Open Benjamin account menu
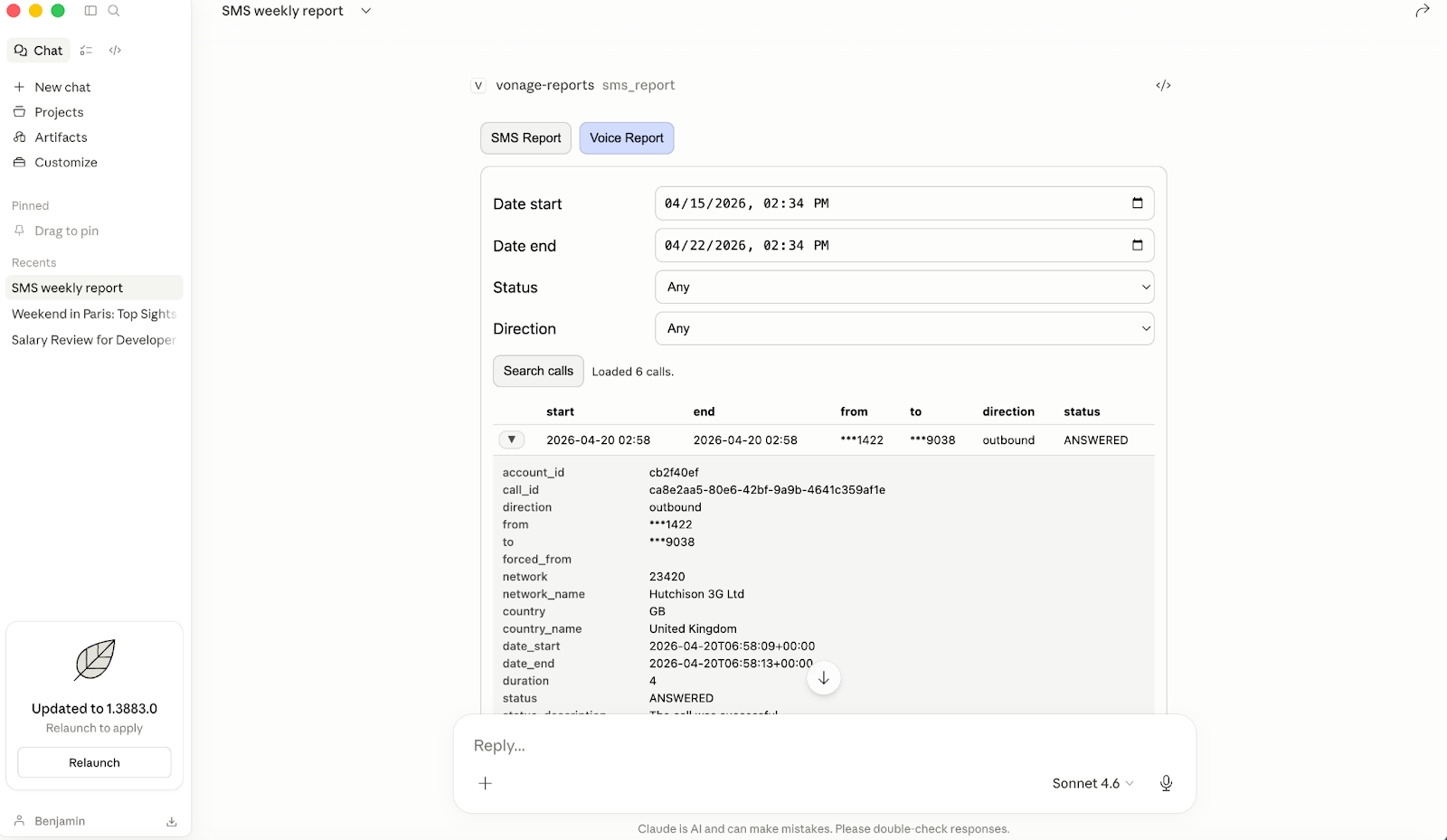This screenshot has width=1447, height=840. 60,821
